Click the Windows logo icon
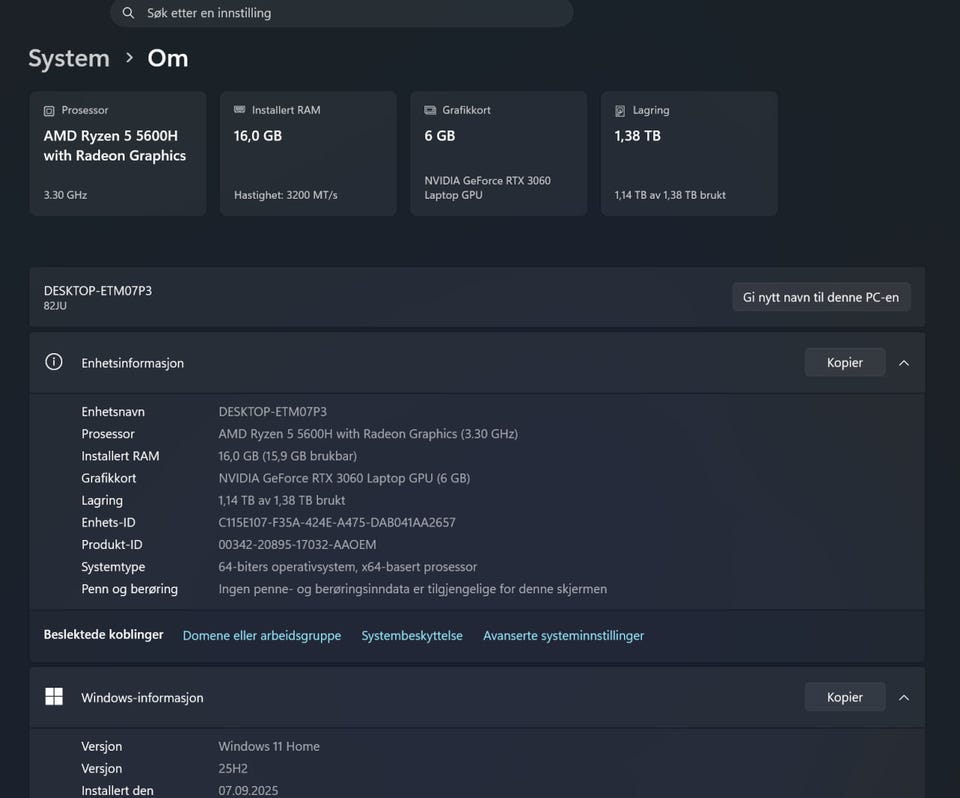The height and width of the screenshot is (798, 960). coord(54,696)
